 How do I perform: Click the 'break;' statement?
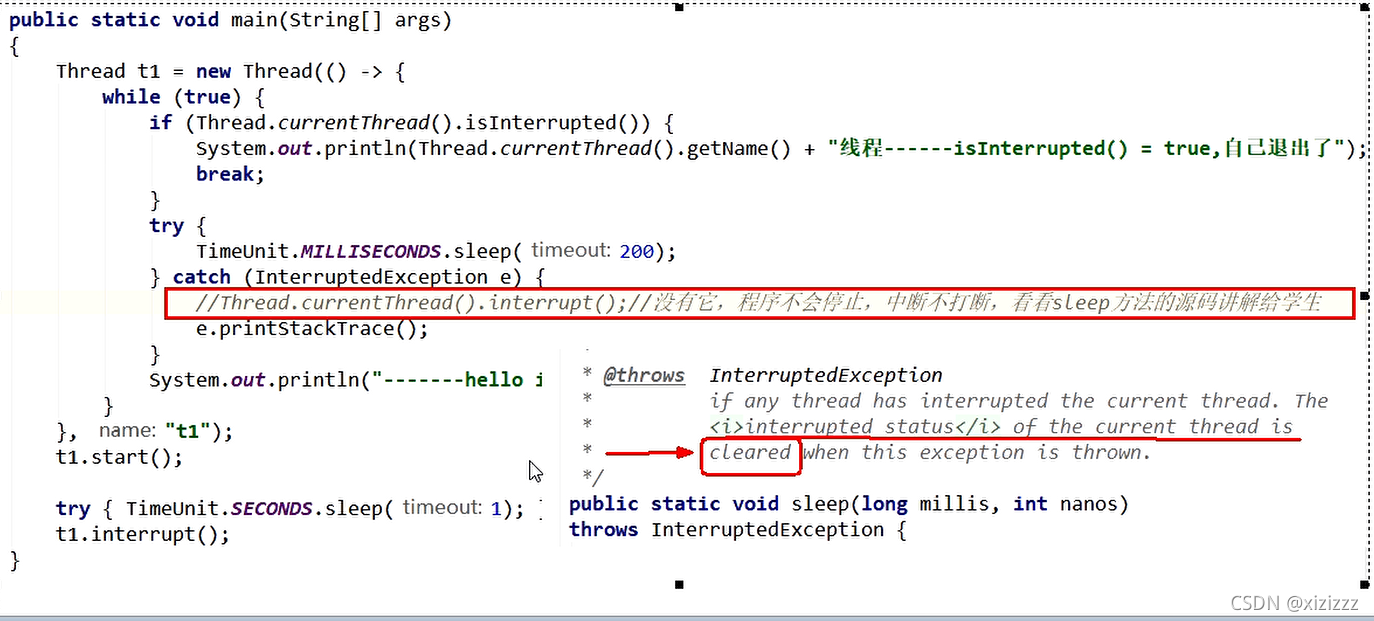pos(230,174)
